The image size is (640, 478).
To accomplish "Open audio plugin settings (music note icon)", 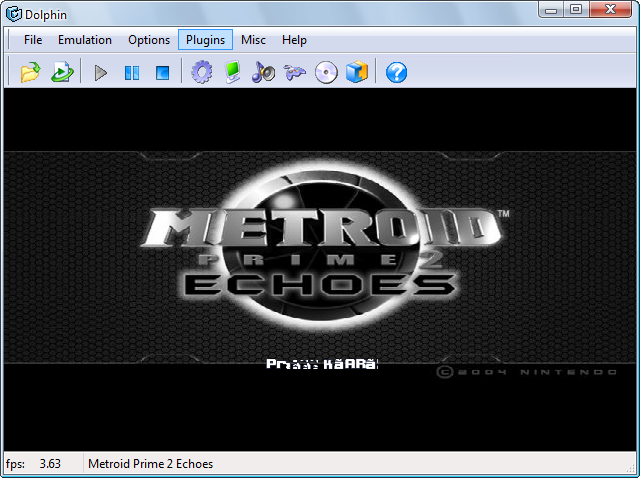I will [263, 72].
